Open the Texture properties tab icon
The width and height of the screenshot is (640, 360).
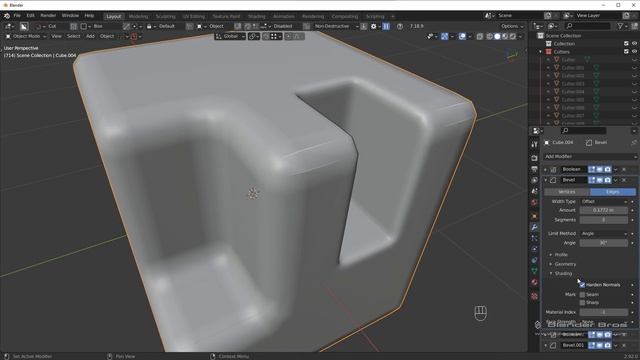pyautogui.click(x=534, y=296)
